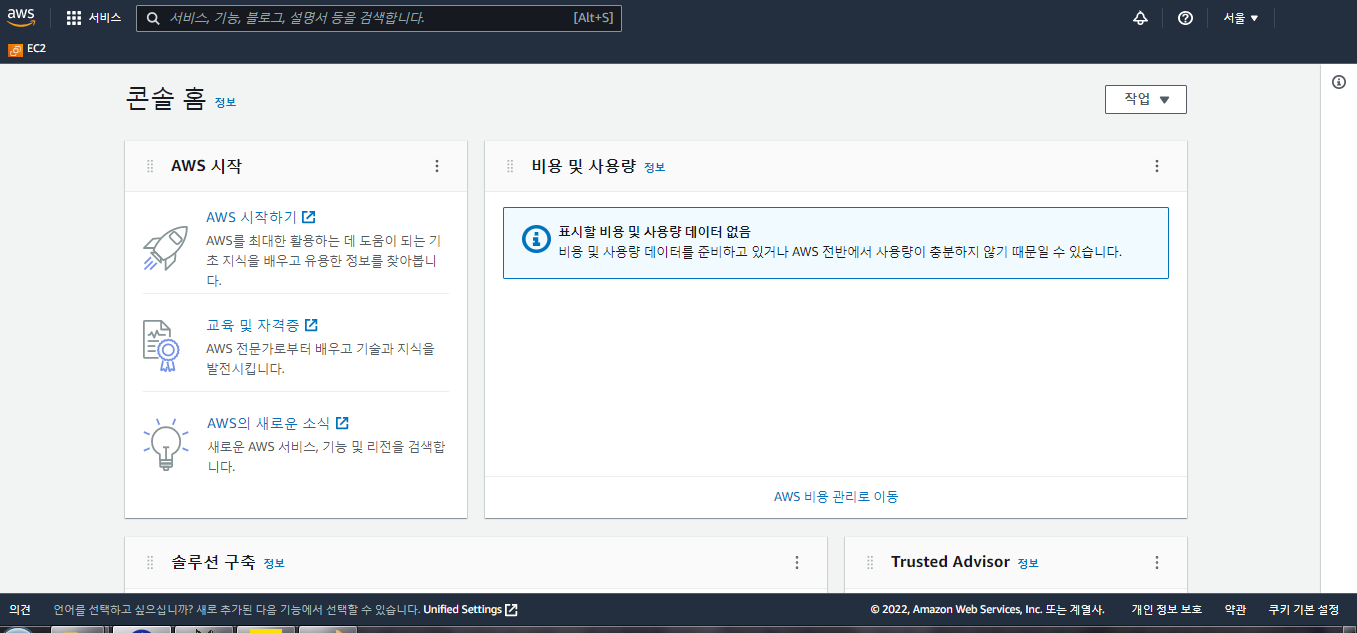
Task: Click the rocket icon for AWS 시작하기
Action: [165, 248]
